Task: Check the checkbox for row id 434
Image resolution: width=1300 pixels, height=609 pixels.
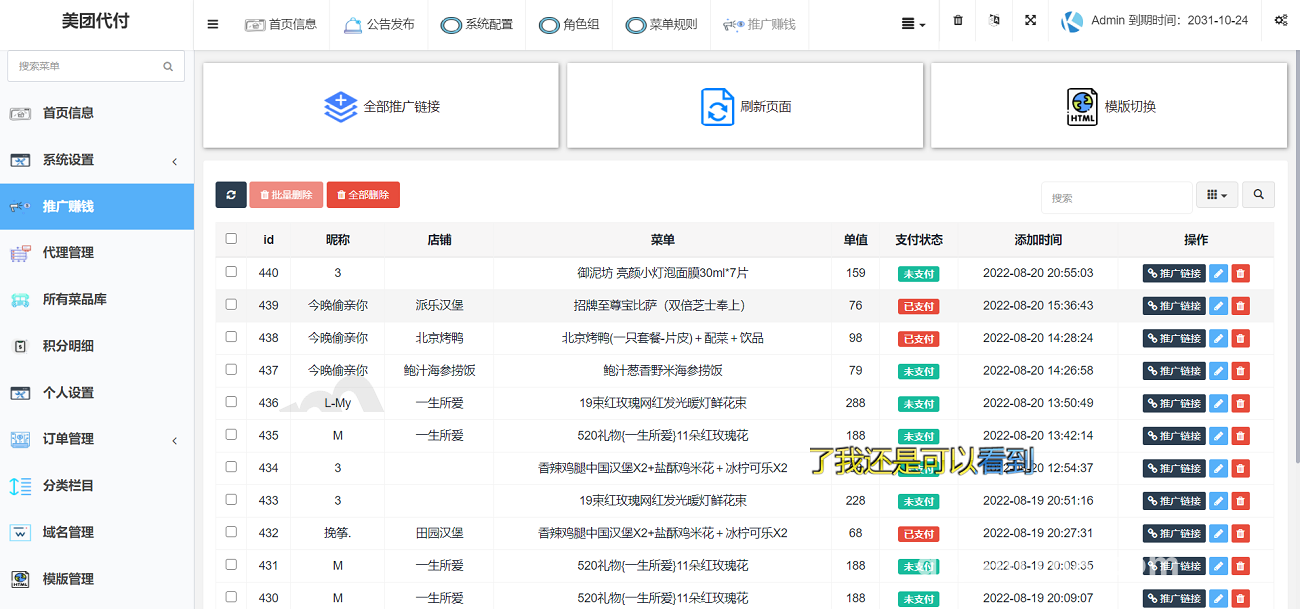Action: pyautogui.click(x=231, y=467)
